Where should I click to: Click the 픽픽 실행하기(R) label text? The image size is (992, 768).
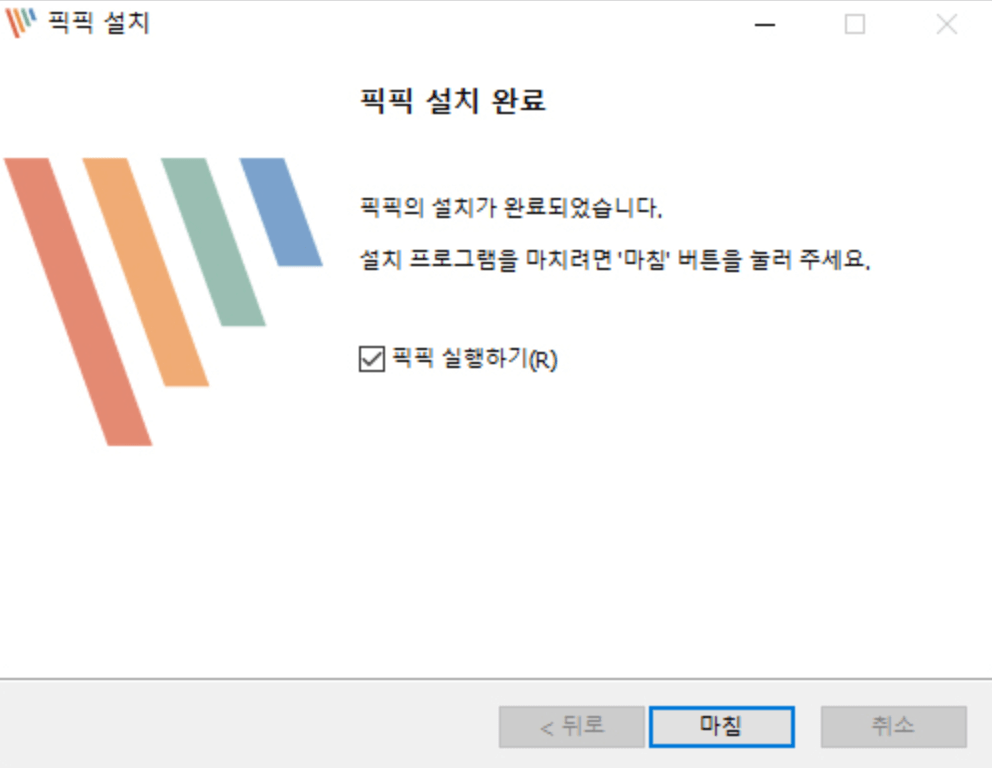pos(474,359)
